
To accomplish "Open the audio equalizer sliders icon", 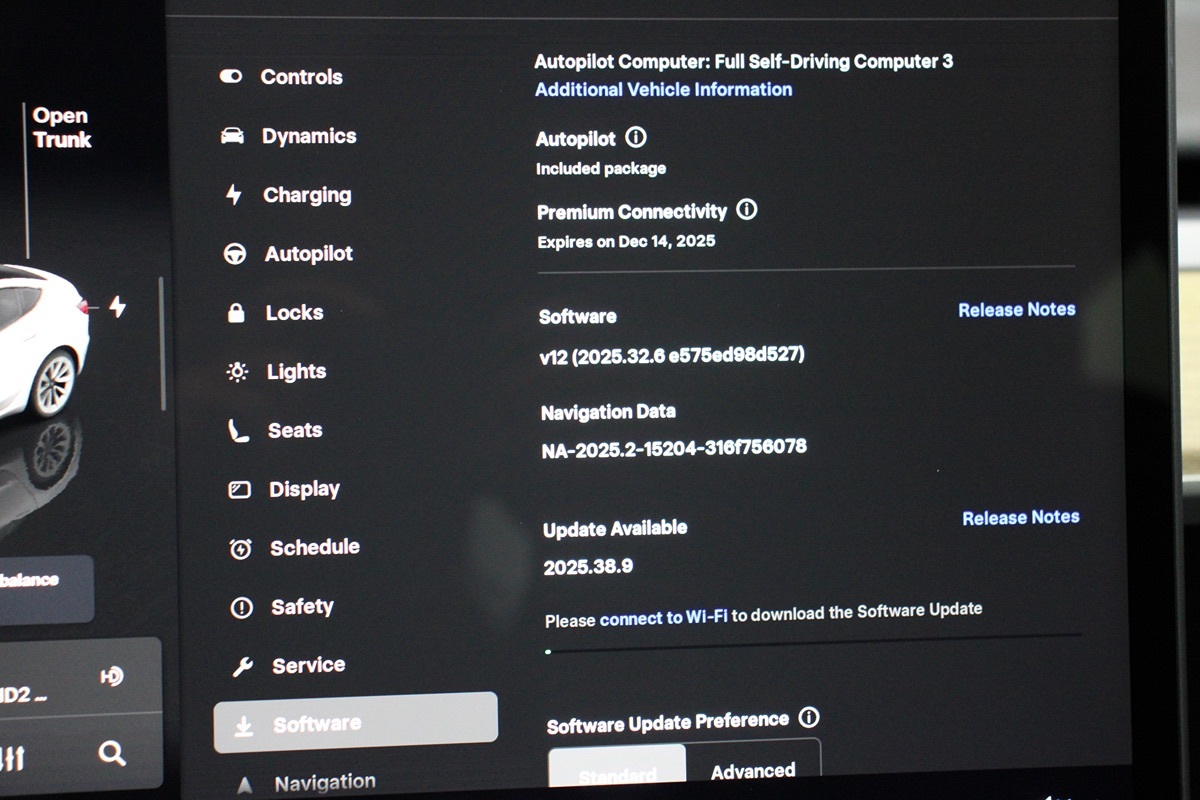I will click(x=12, y=758).
